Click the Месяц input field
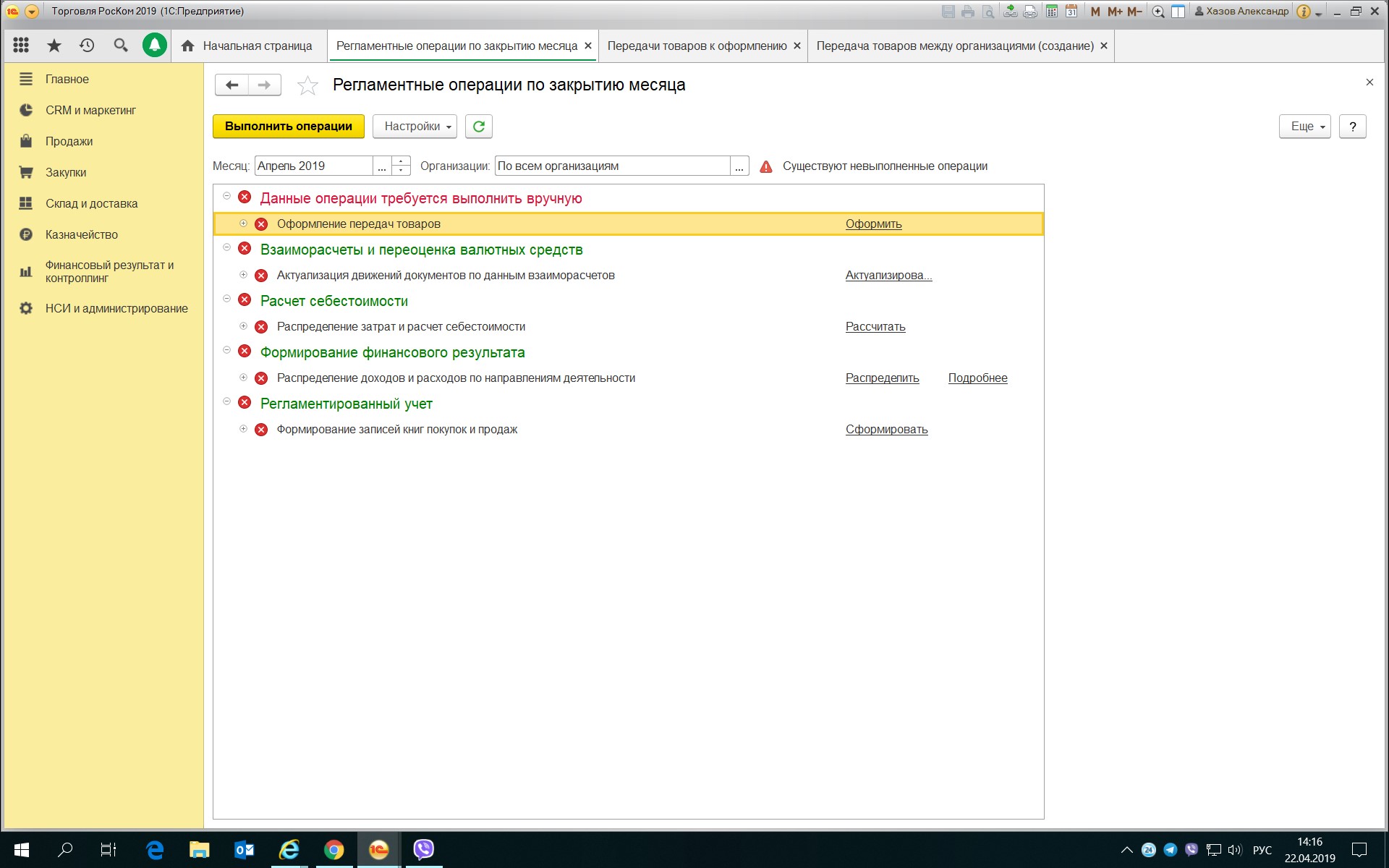The height and width of the screenshot is (868, 1389). point(313,166)
